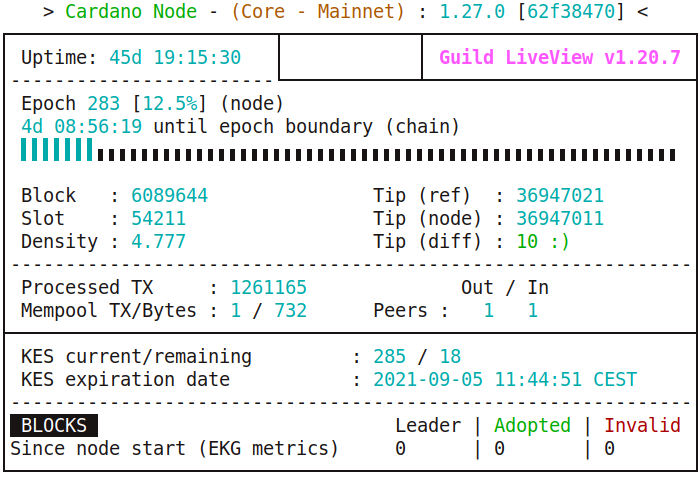This screenshot has width=699, height=478.
Task: Click the Out / In header
Action: pyautogui.click(x=505, y=288)
